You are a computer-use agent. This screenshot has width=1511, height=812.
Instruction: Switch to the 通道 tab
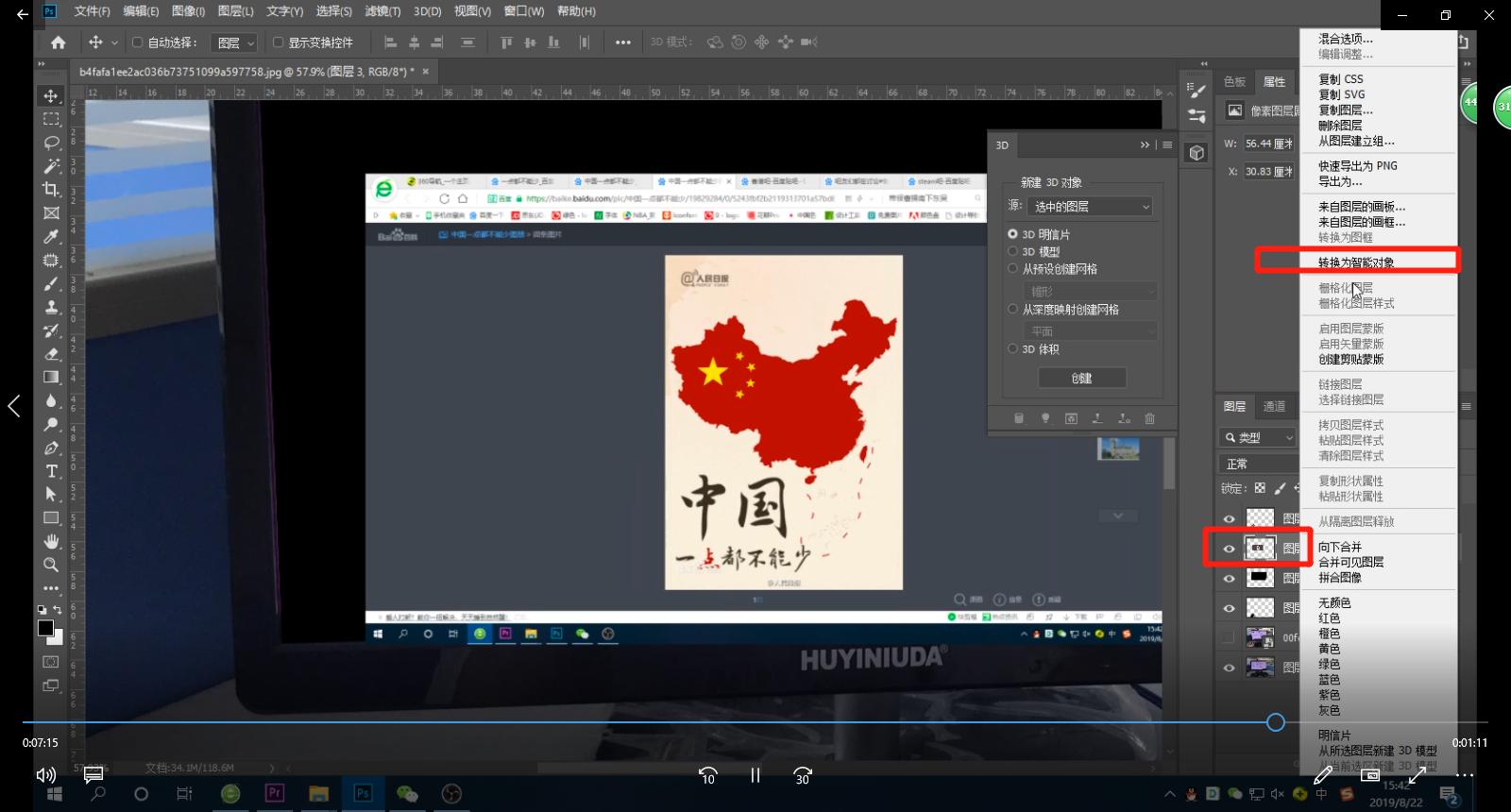click(1274, 406)
